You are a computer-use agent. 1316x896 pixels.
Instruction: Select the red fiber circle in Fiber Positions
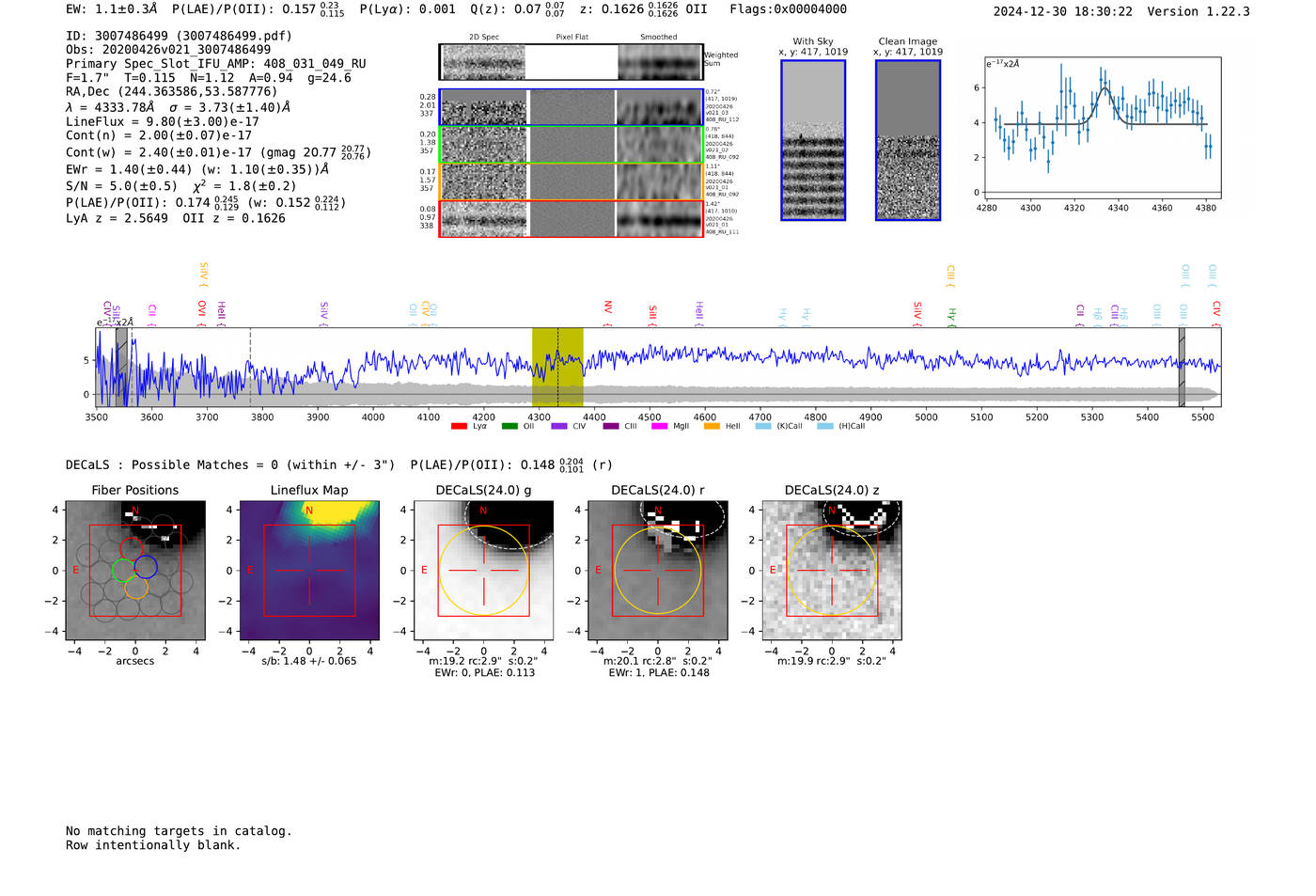click(x=133, y=548)
